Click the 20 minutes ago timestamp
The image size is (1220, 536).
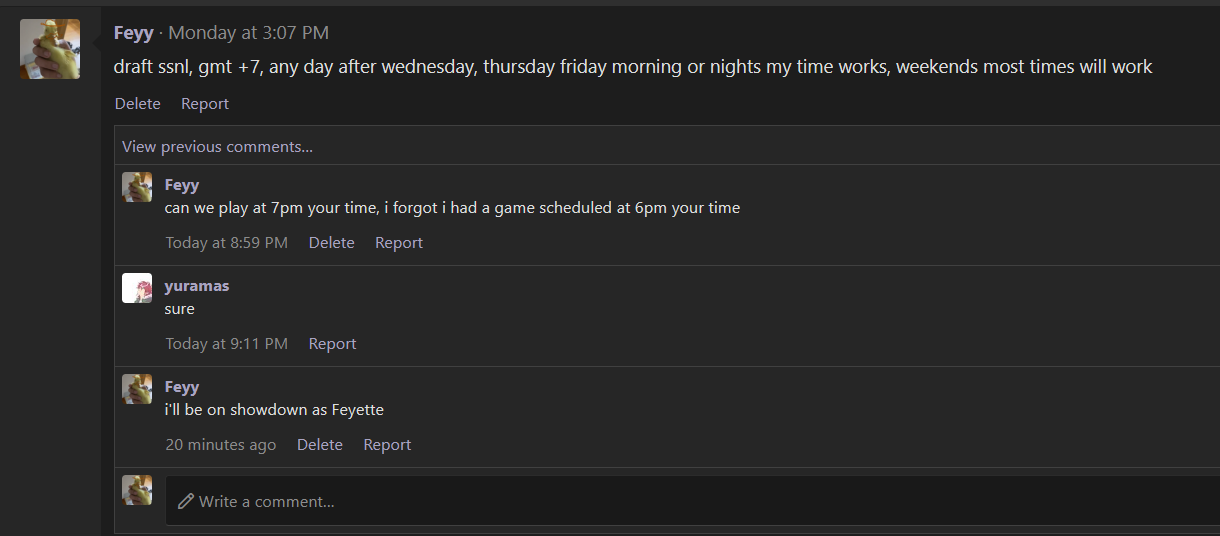220,445
